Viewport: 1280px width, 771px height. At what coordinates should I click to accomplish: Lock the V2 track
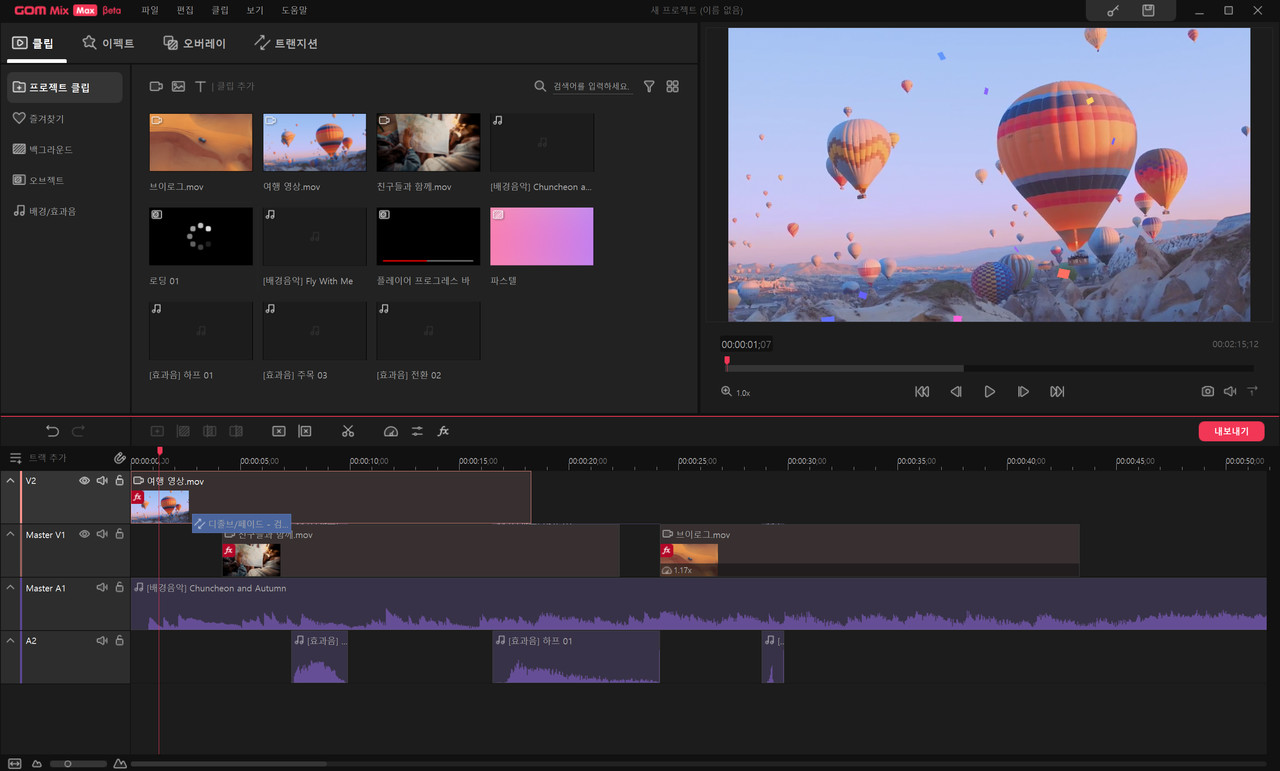119,481
